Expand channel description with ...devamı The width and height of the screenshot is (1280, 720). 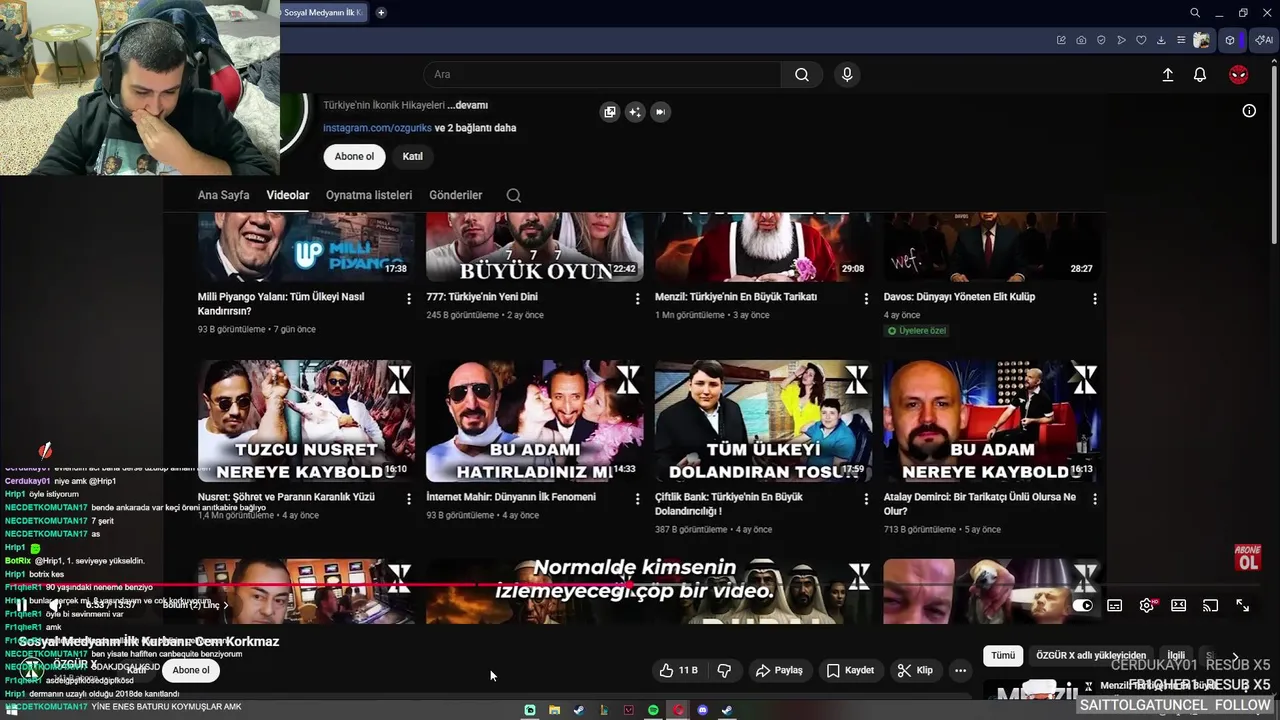(467, 105)
